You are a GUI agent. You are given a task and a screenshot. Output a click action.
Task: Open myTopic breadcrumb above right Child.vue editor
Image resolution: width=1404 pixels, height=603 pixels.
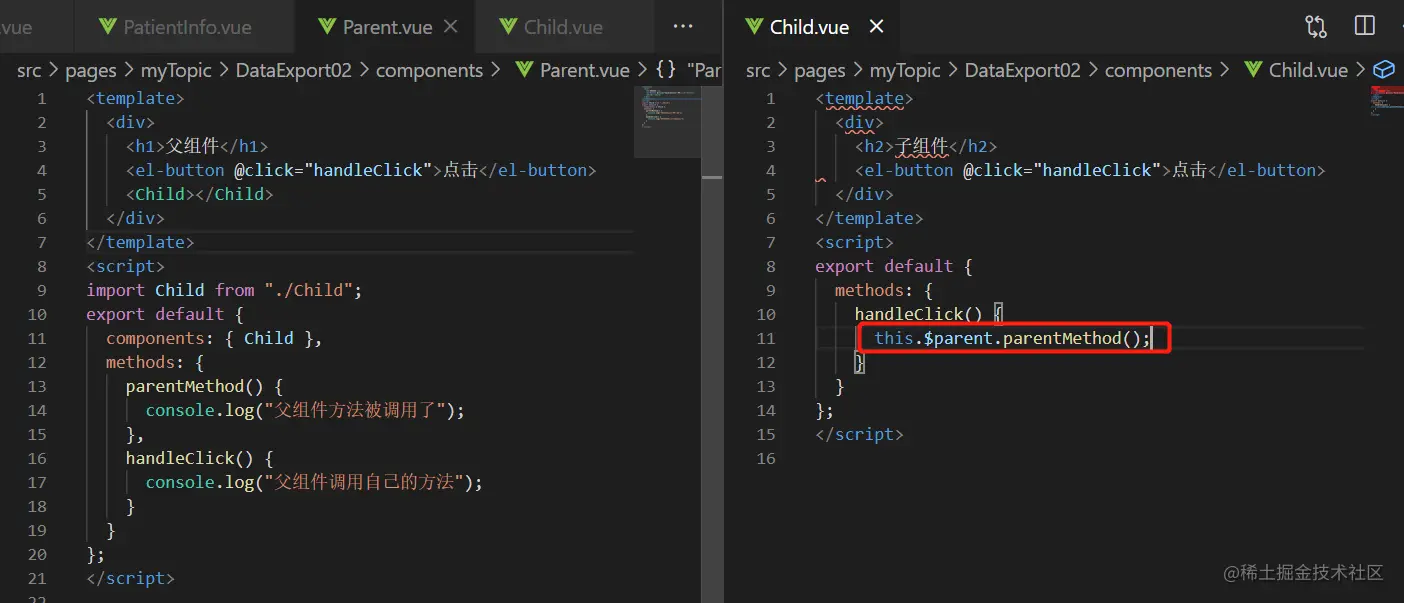coord(905,70)
